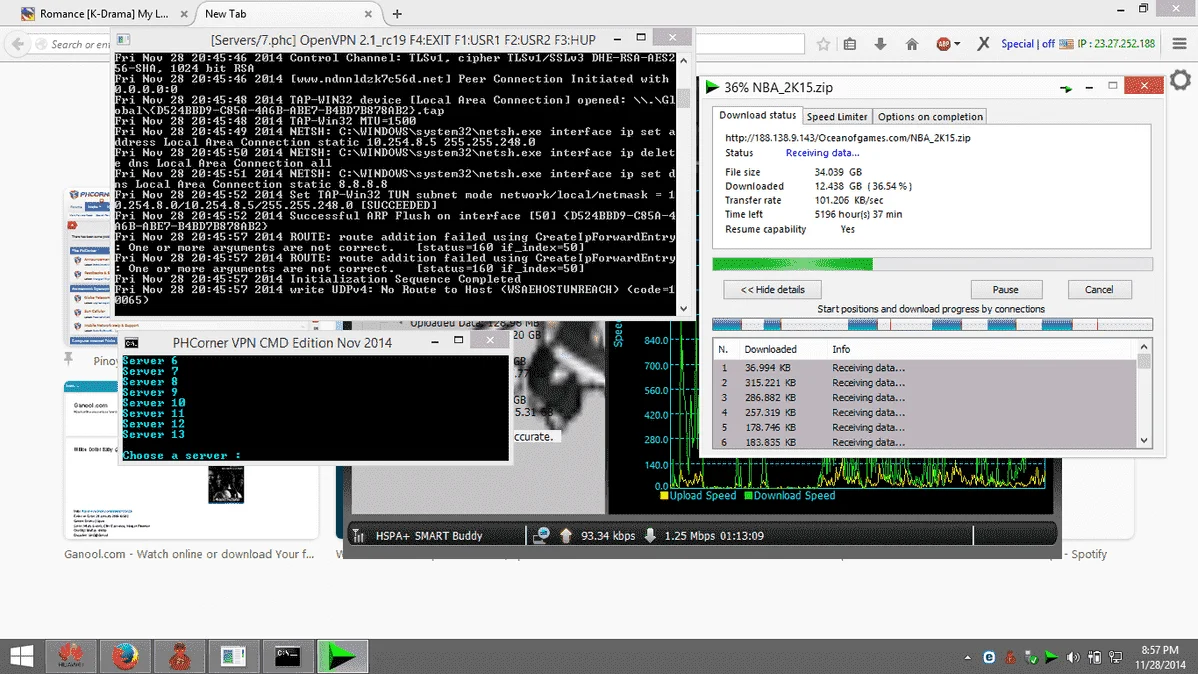Click Choose a server prompt in CMD

[x=182, y=455]
